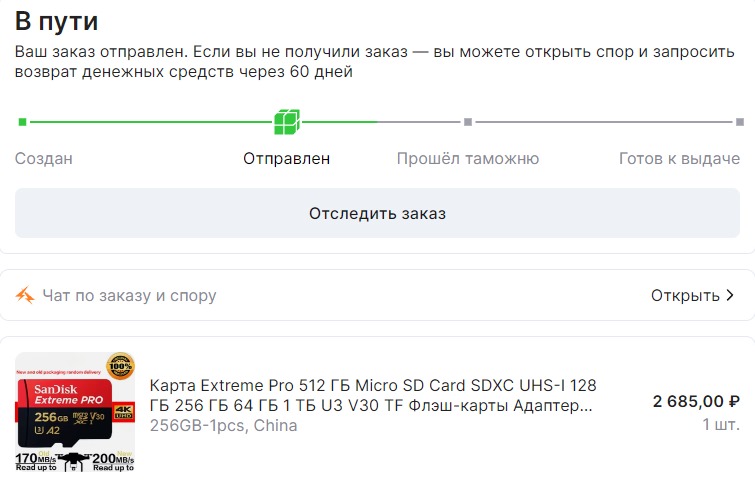Screen dimensions: 755x481
Task: Click the green box icon on the progress tracker
Action: coord(287,123)
